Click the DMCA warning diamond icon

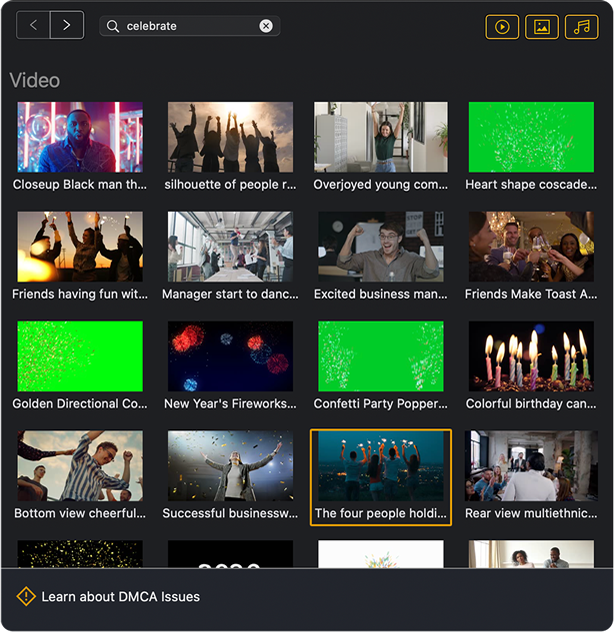26,596
